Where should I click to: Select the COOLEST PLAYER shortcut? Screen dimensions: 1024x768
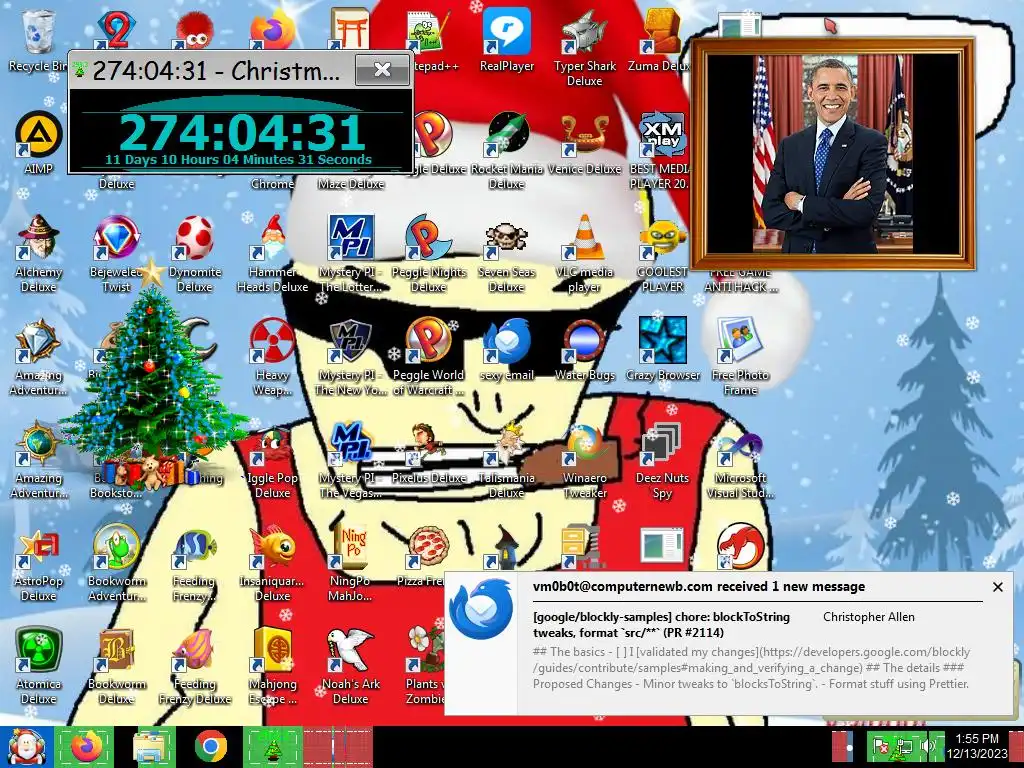coord(662,253)
